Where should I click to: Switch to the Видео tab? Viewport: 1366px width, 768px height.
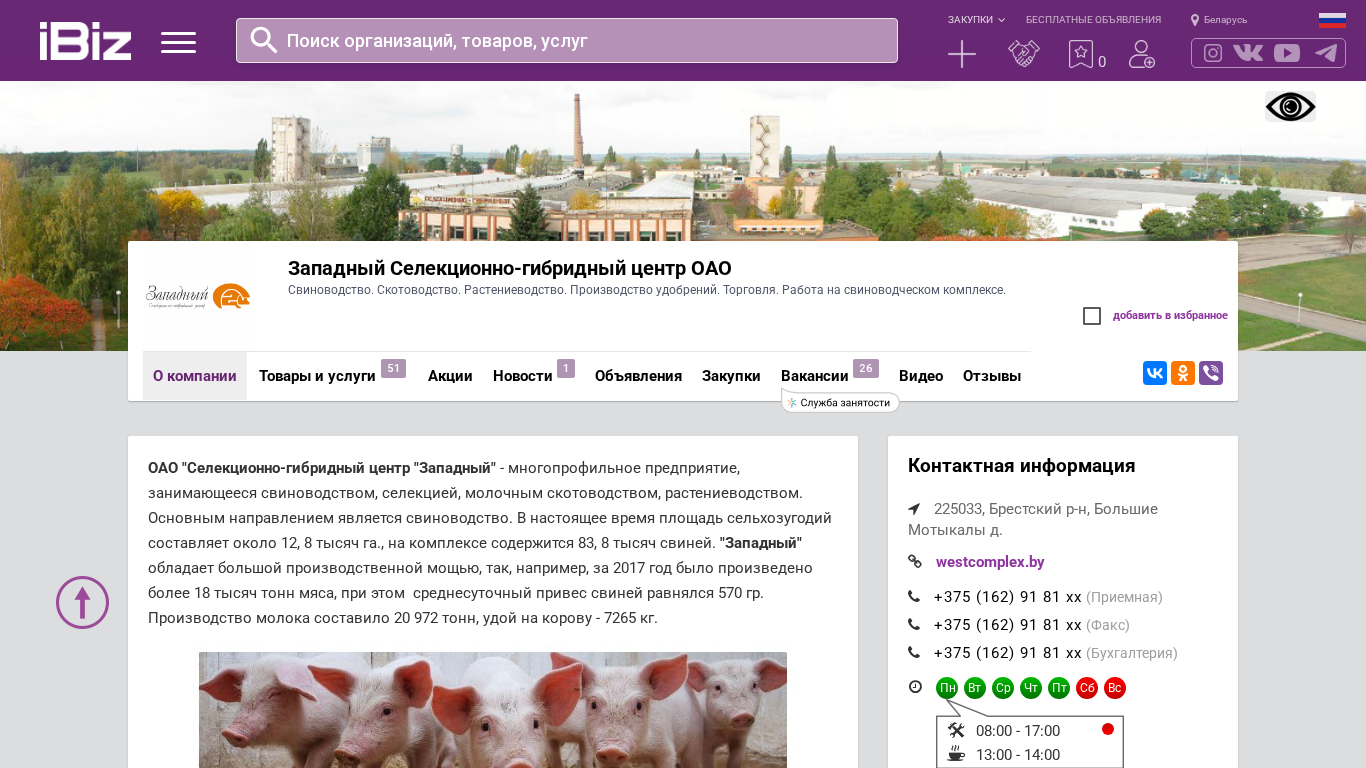click(921, 376)
